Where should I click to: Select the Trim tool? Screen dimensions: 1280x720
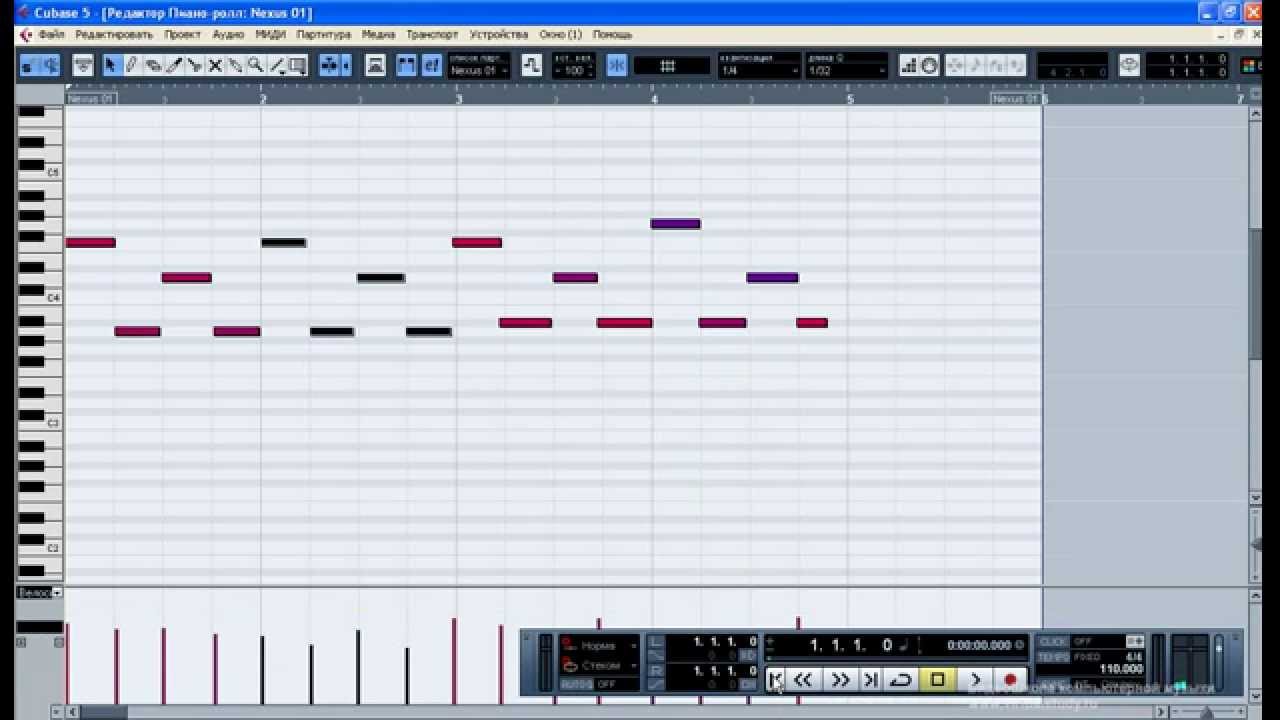coord(173,65)
